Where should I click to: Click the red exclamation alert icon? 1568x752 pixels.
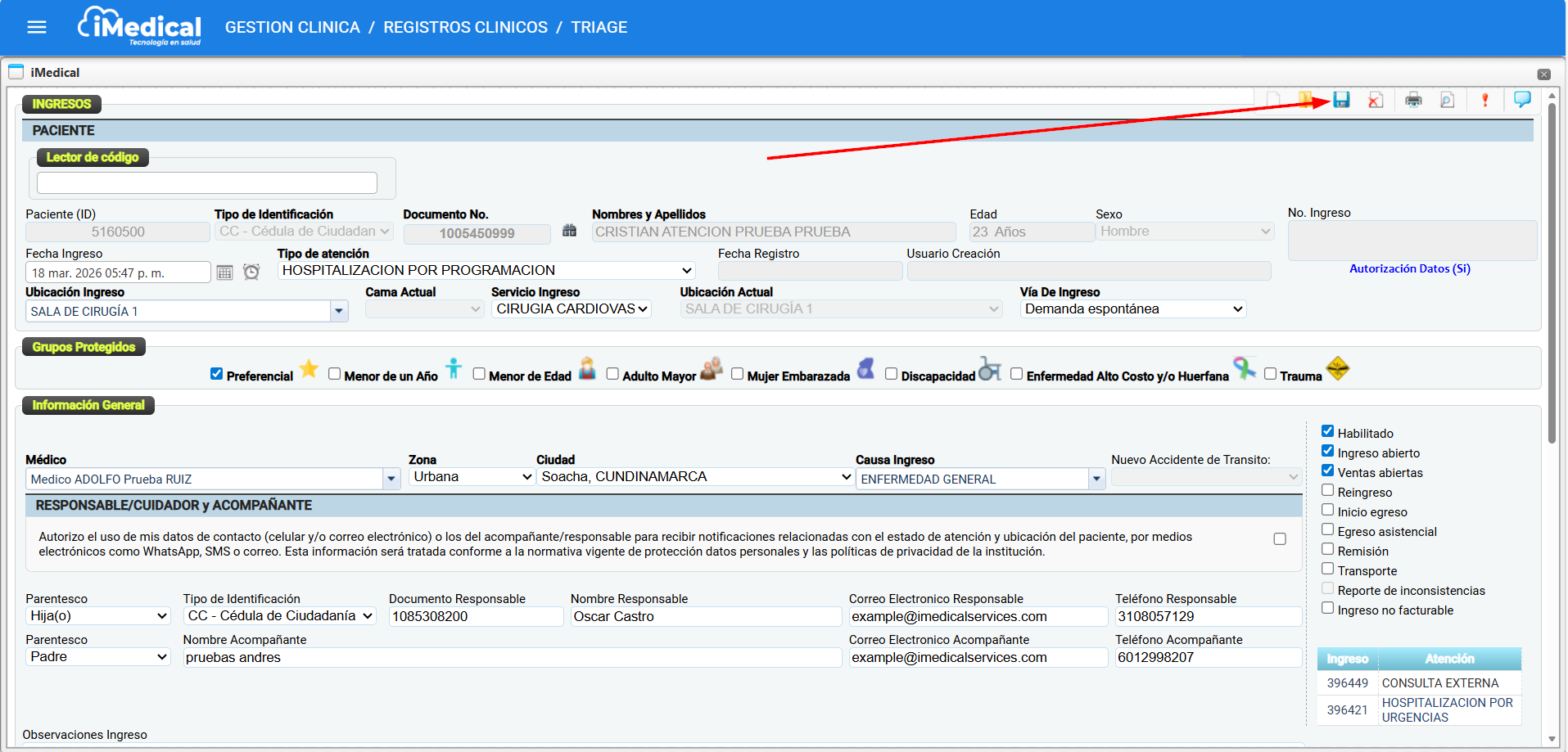[x=1484, y=100]
